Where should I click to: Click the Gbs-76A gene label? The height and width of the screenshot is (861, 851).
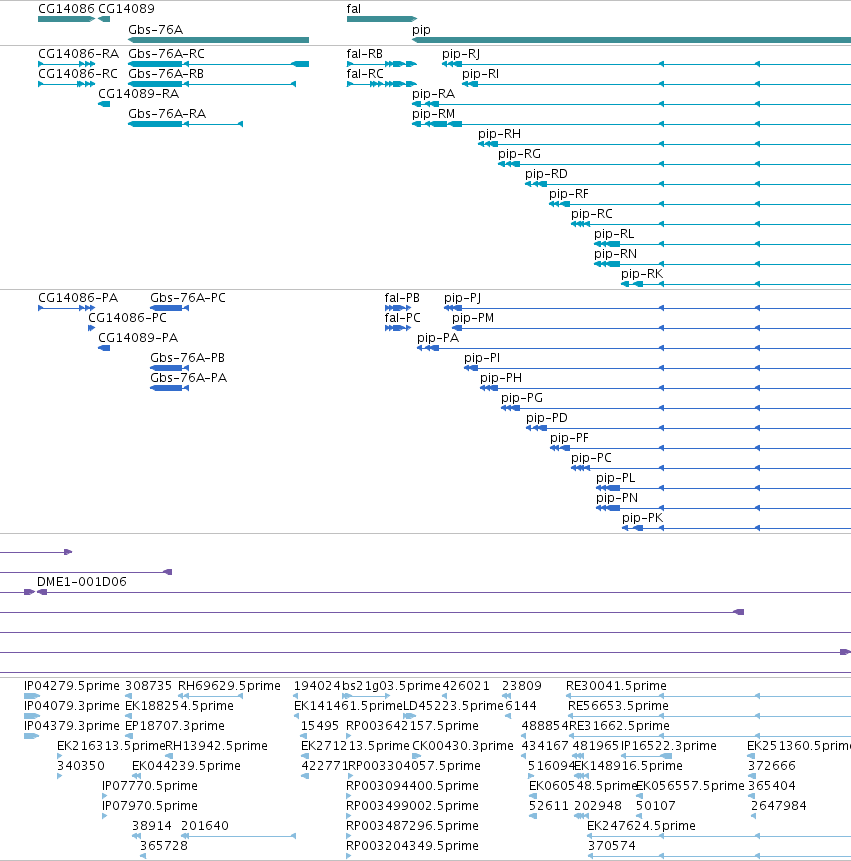[x=155, y=30]
